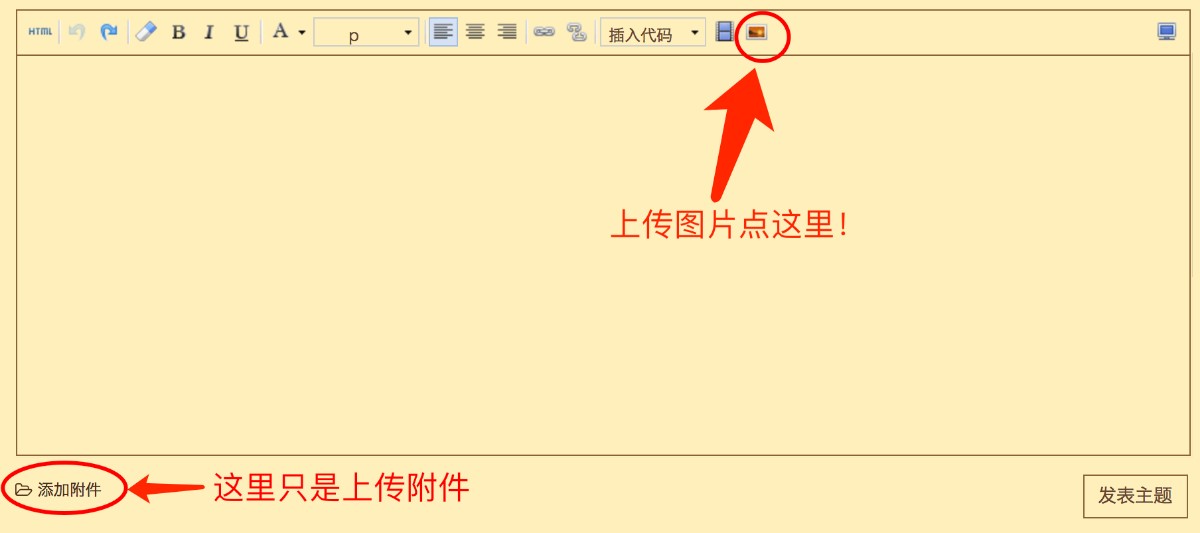This screenshot has height=533, width=1200.
Task: Insert a hyperlink
Action: tap(544, 32)
